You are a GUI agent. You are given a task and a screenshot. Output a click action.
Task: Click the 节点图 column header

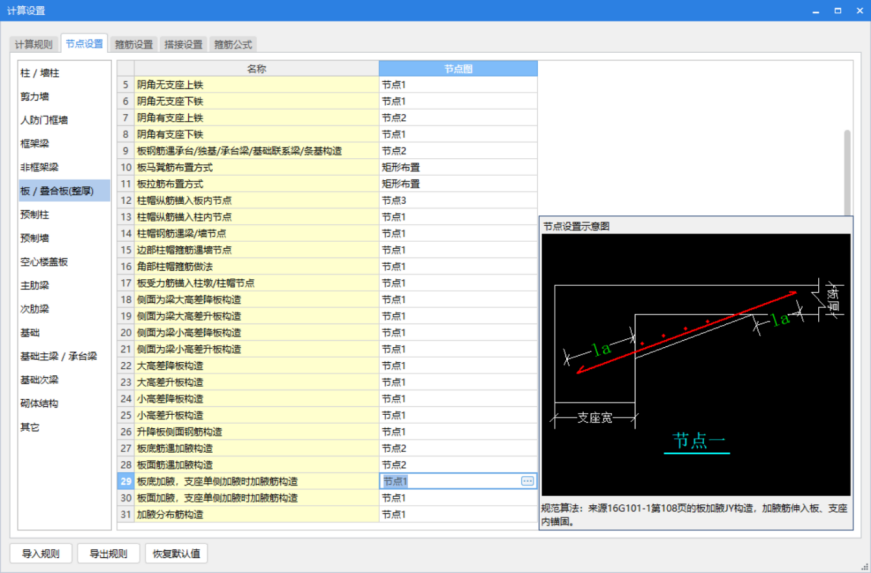[458, 68]
